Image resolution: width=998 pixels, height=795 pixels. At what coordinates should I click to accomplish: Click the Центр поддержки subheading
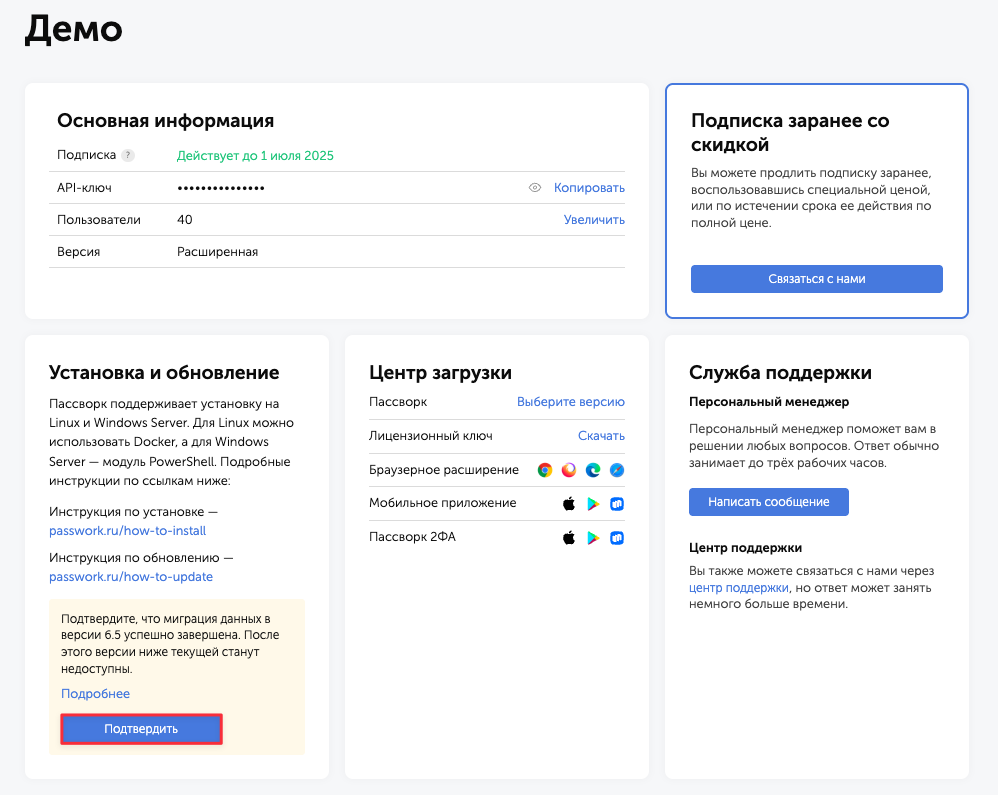[x=745, y=548]
